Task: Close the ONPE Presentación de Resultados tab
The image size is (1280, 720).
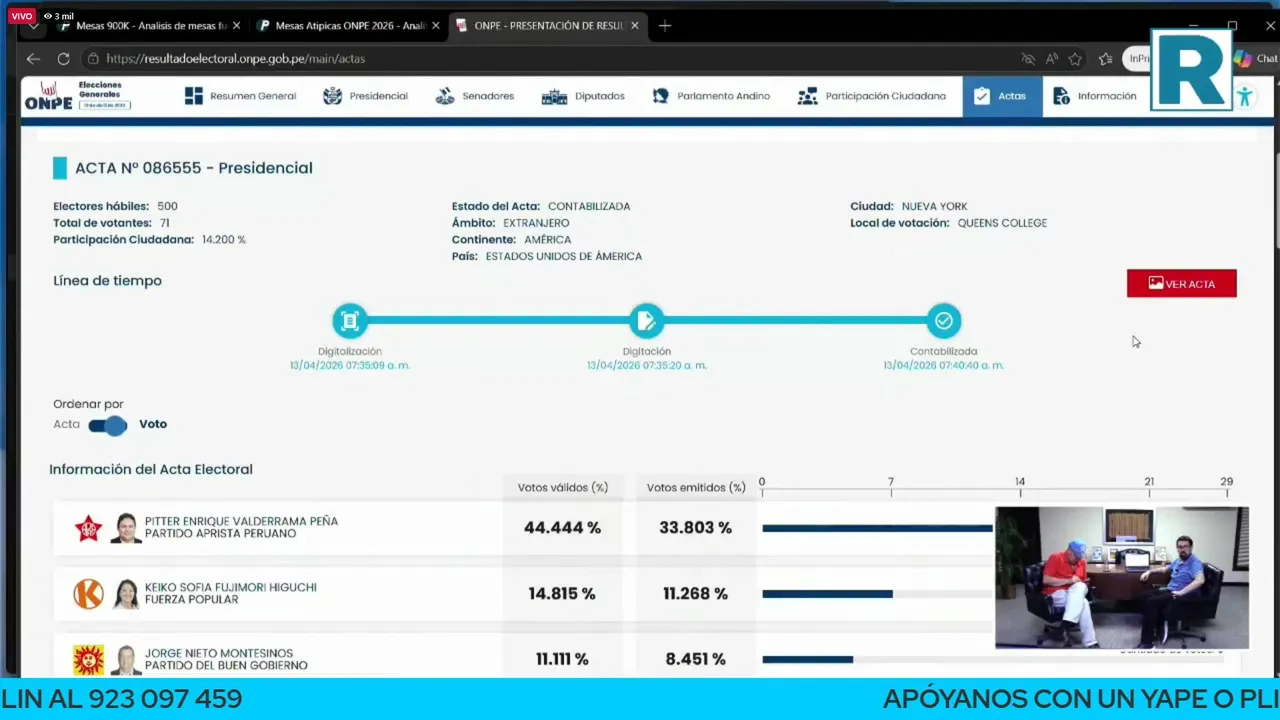Action: [x=635, y=26]
